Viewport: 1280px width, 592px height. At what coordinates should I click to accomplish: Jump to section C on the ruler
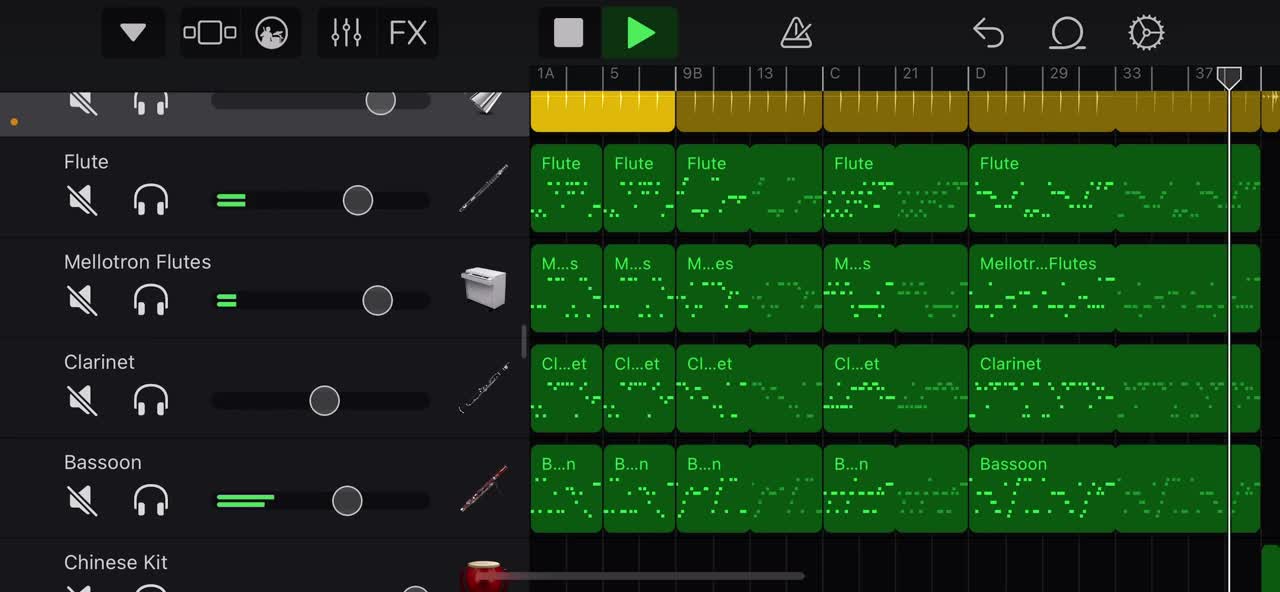[835, 74]
